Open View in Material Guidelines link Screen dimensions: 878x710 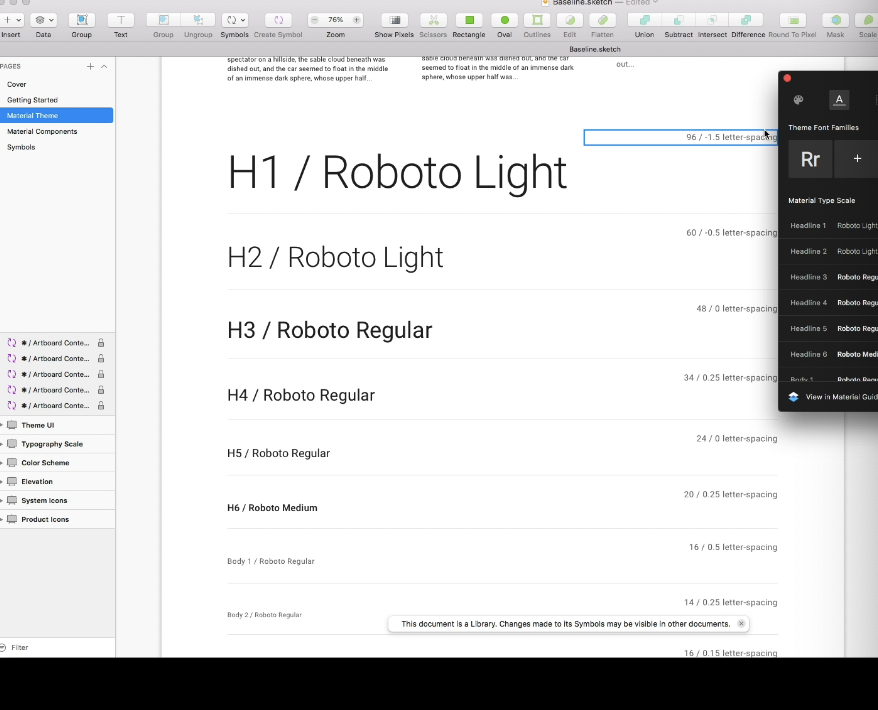point(834,397)
